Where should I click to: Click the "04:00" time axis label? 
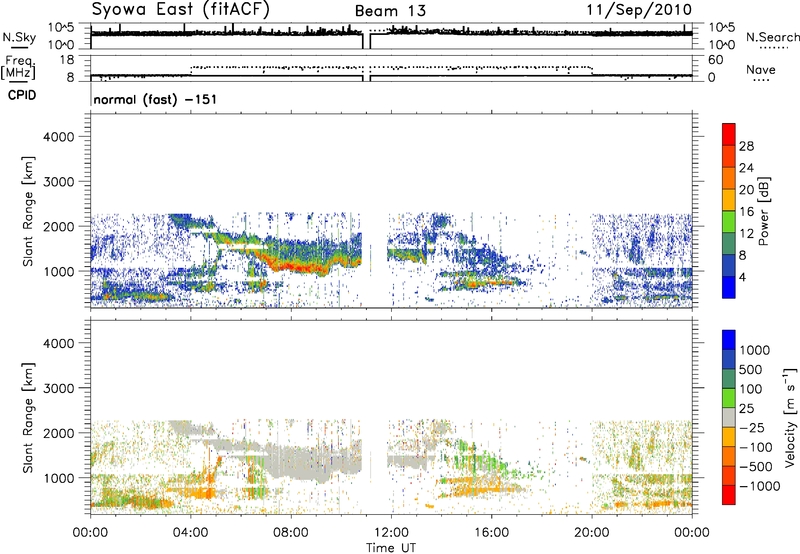[x=191, y=533]
